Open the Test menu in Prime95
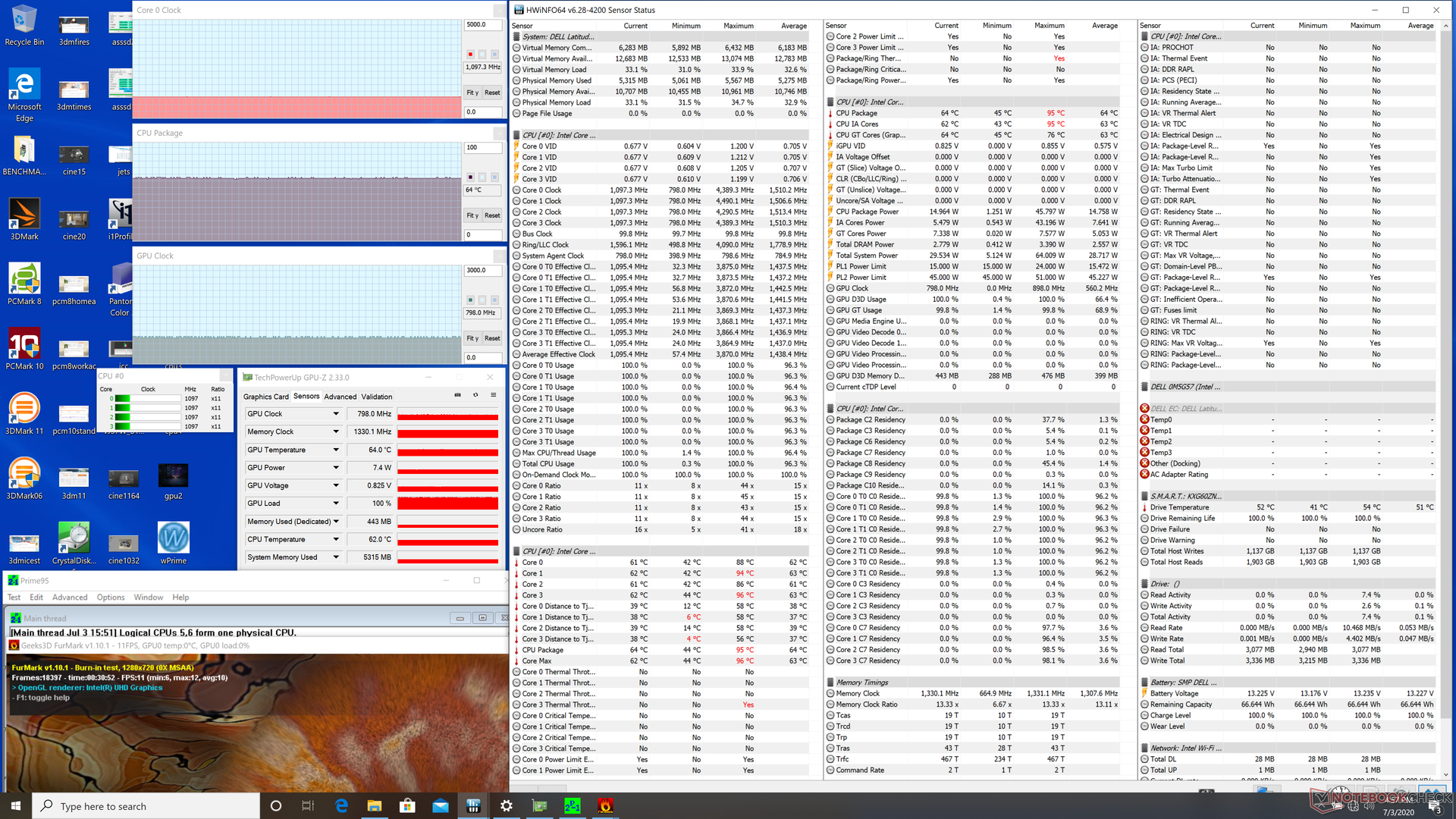The height and width of the screenshot is (819, 1456). [x=14, y=598]
